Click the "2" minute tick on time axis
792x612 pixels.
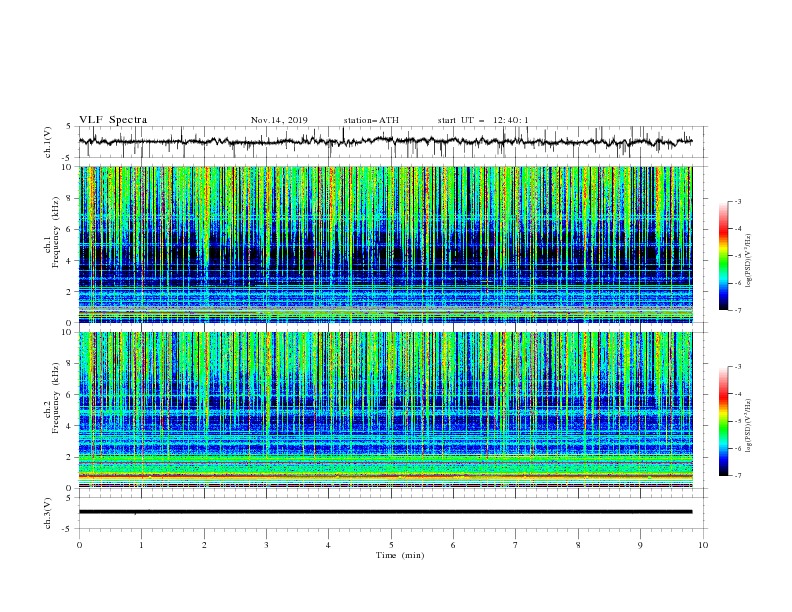(204, 545)
